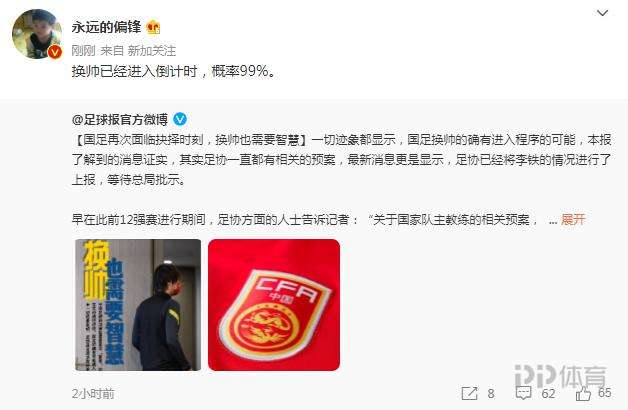Open the username 永远的偏锋

(106, 27)
